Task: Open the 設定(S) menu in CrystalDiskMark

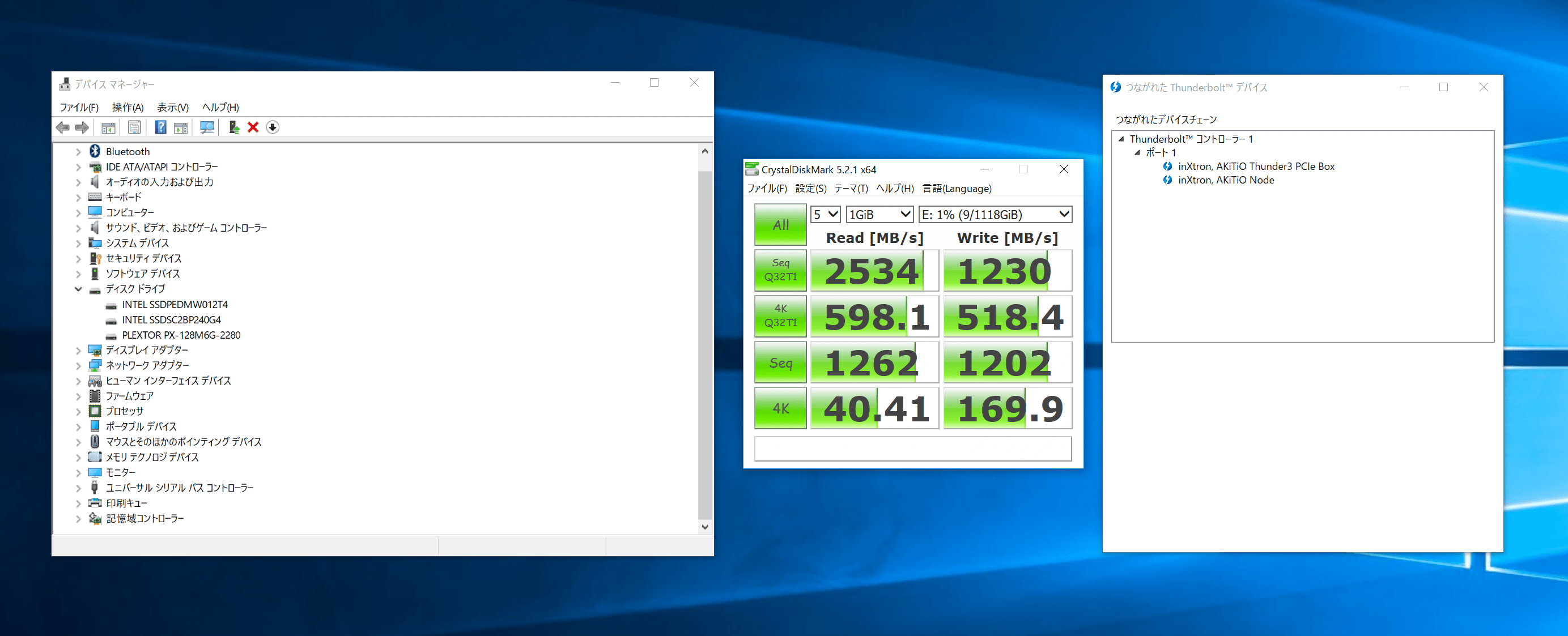Action: point(810,189)
